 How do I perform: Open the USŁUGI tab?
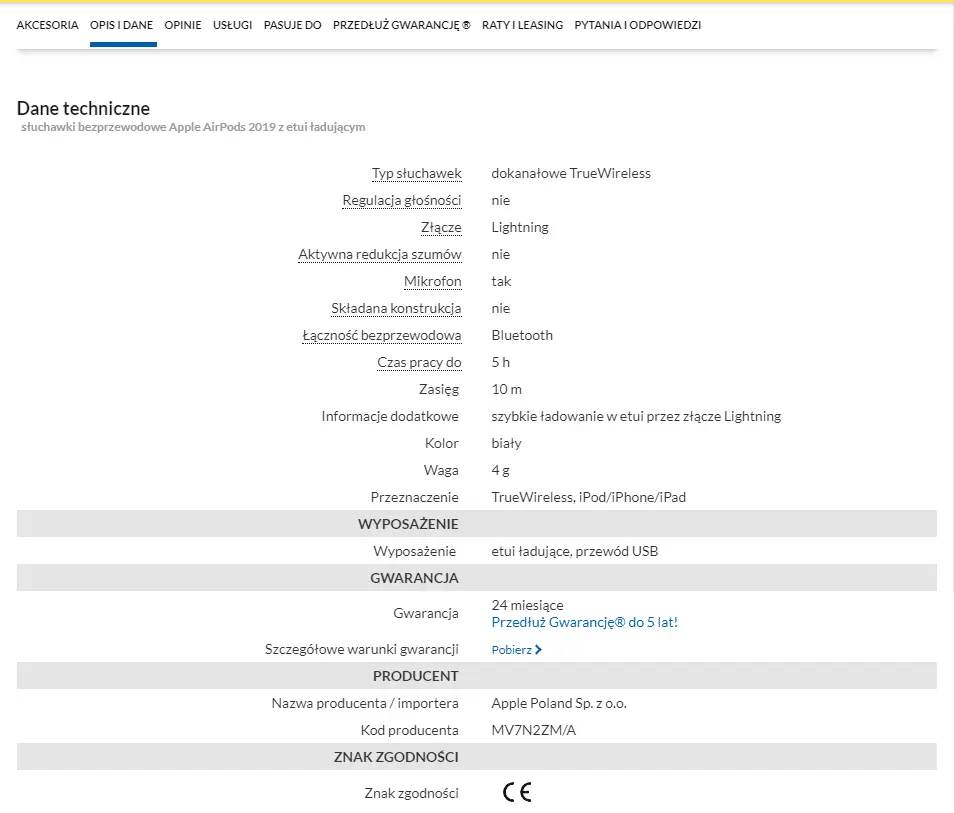coord(232,25)
